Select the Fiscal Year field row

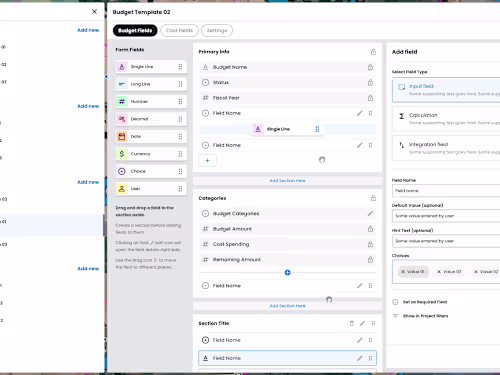tap(287, 98)
